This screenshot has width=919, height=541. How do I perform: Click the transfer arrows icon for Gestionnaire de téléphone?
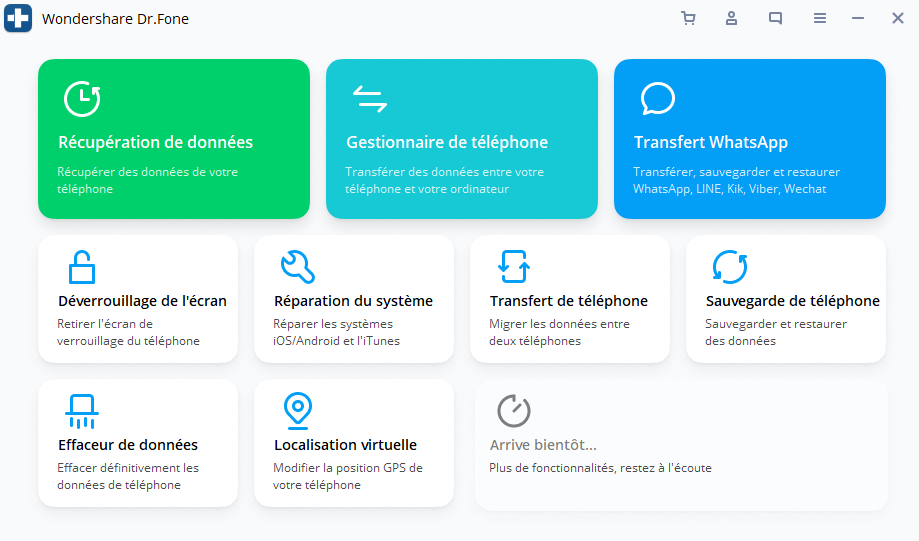(x=369, y=99)
